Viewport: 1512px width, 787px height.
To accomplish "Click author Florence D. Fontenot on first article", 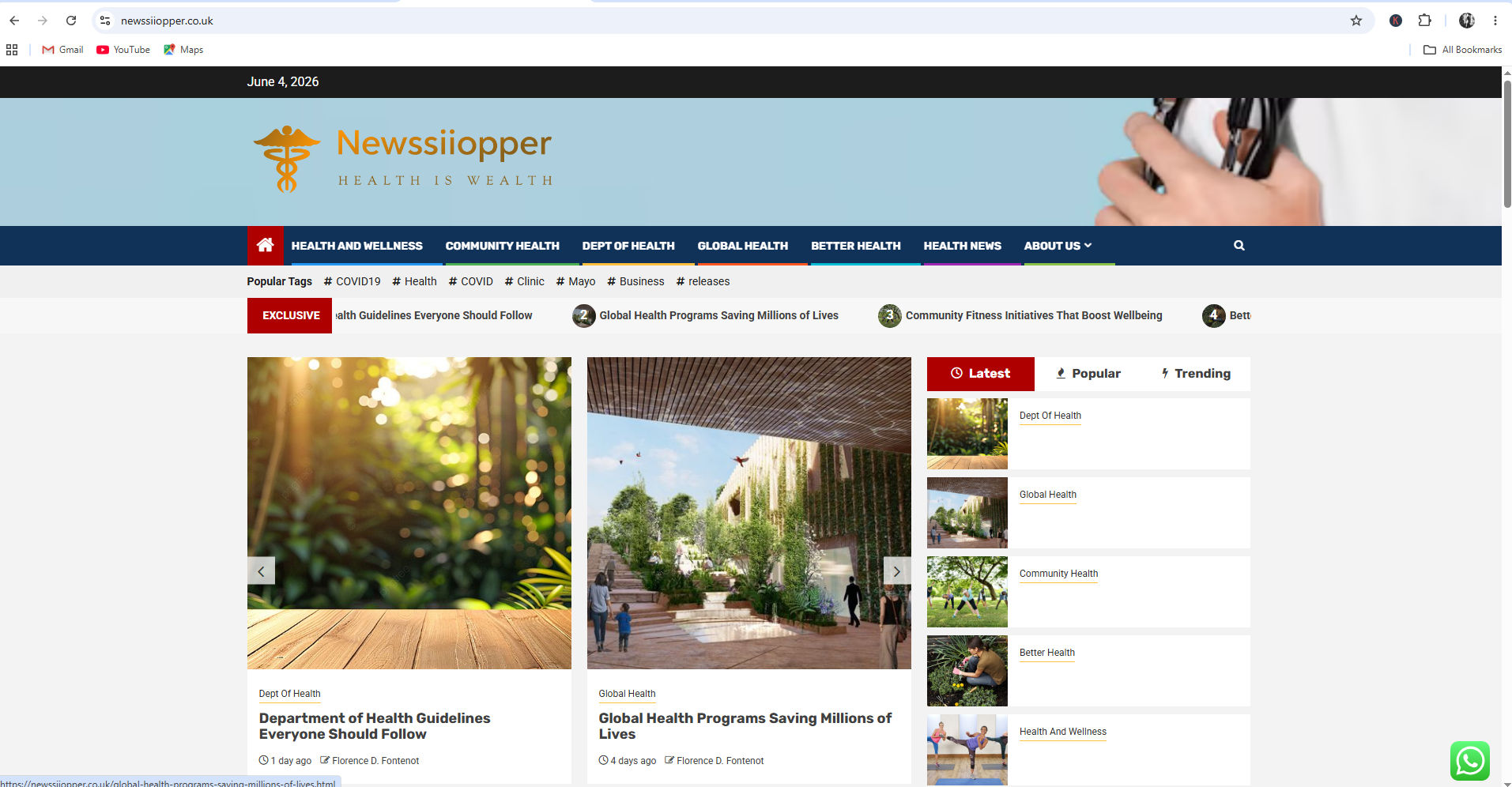I will [375, 761].
